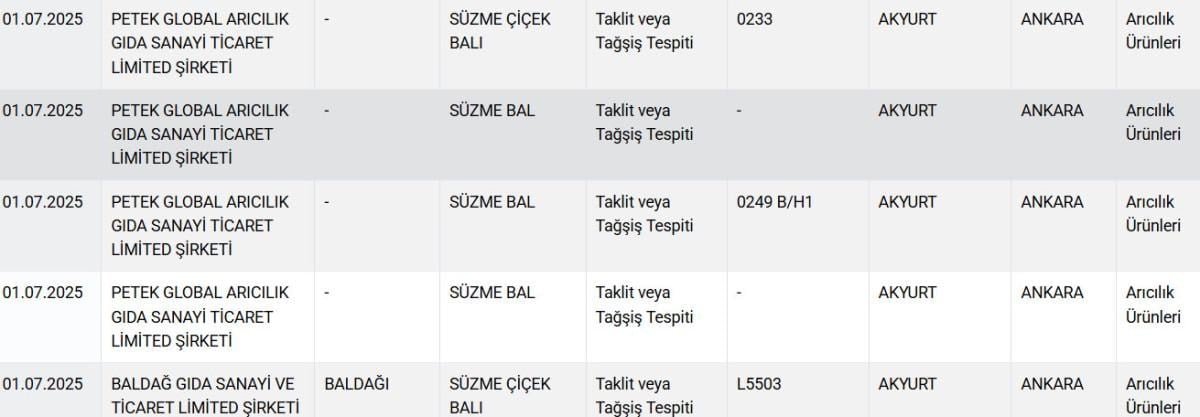Image resolution: width=1200 pixels, height=417 pixels.
Task: Click the L5503 batch number cell
Action: tap(759, 384)
